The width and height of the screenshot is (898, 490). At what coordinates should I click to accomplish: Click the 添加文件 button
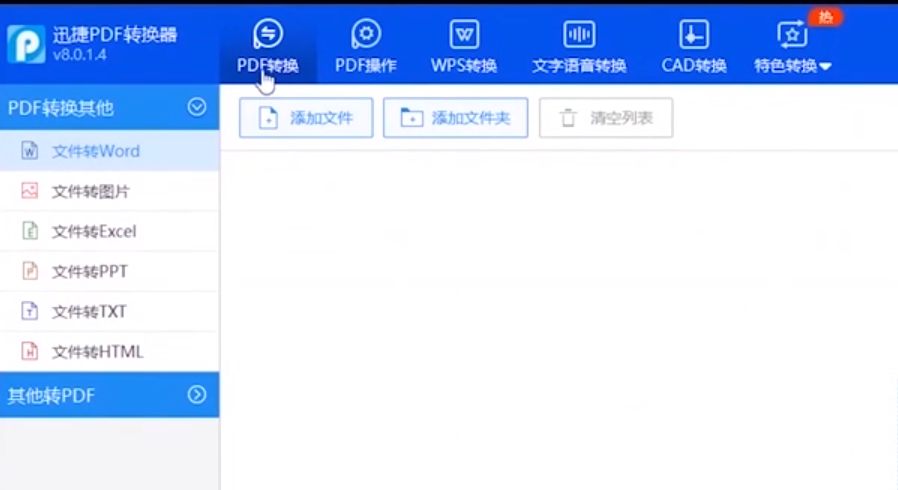click(306, 118)
